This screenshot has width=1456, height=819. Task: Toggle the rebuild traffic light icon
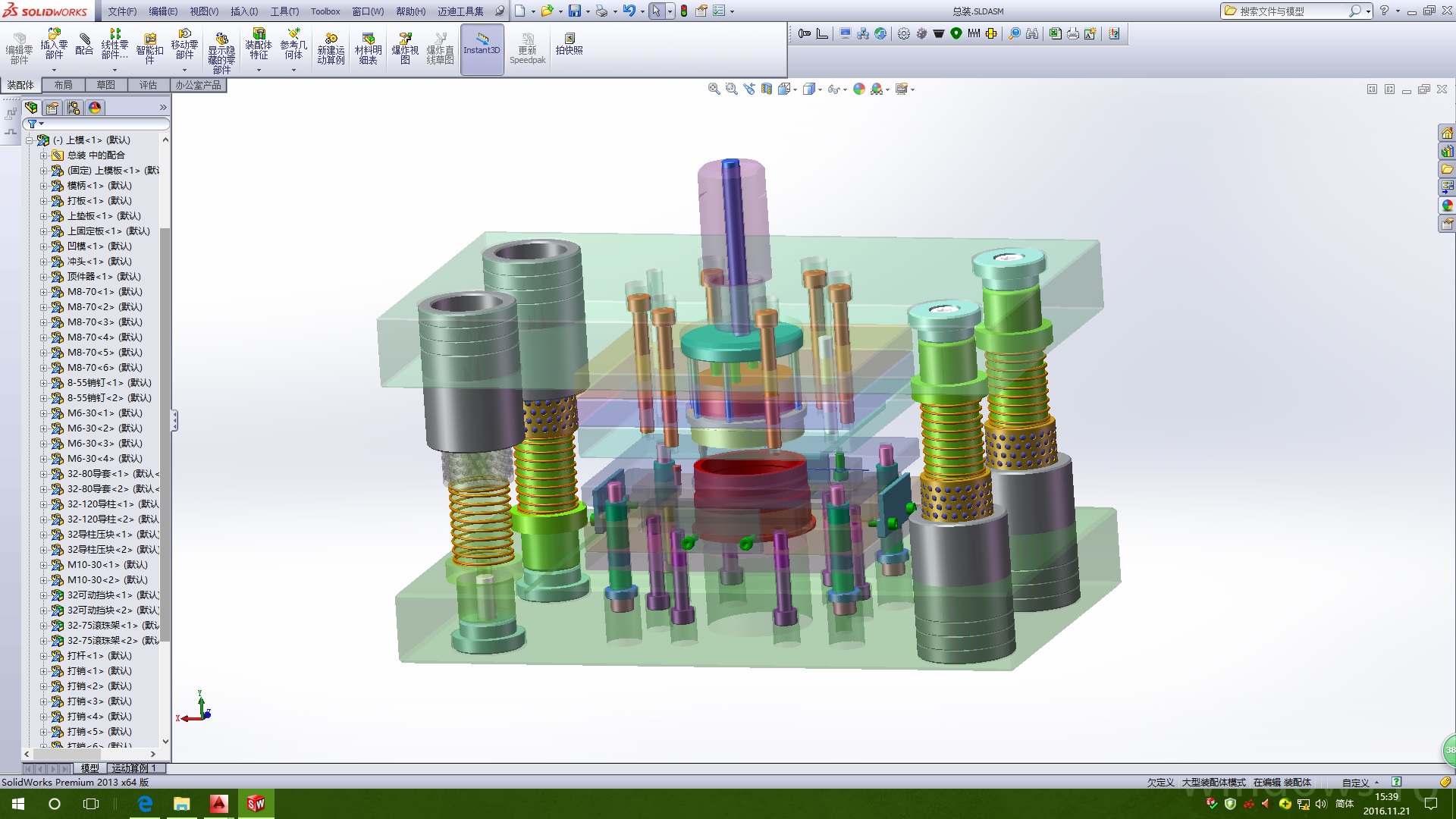point(684,11)
